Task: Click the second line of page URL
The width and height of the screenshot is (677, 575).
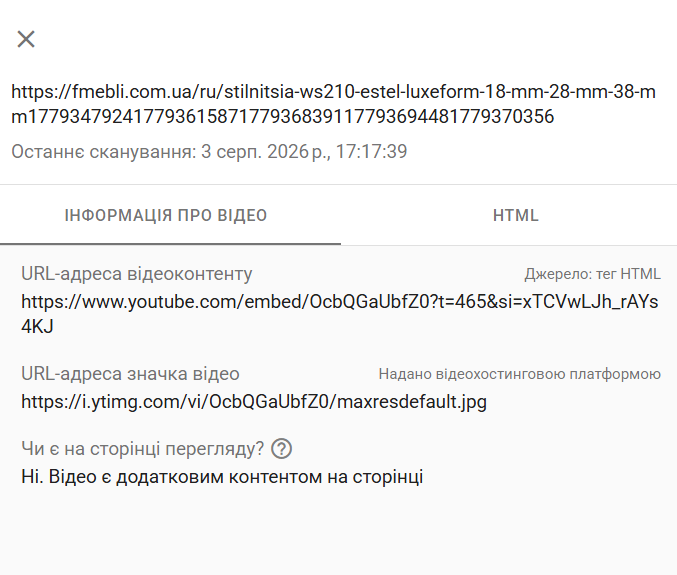Action: [282, 117]
